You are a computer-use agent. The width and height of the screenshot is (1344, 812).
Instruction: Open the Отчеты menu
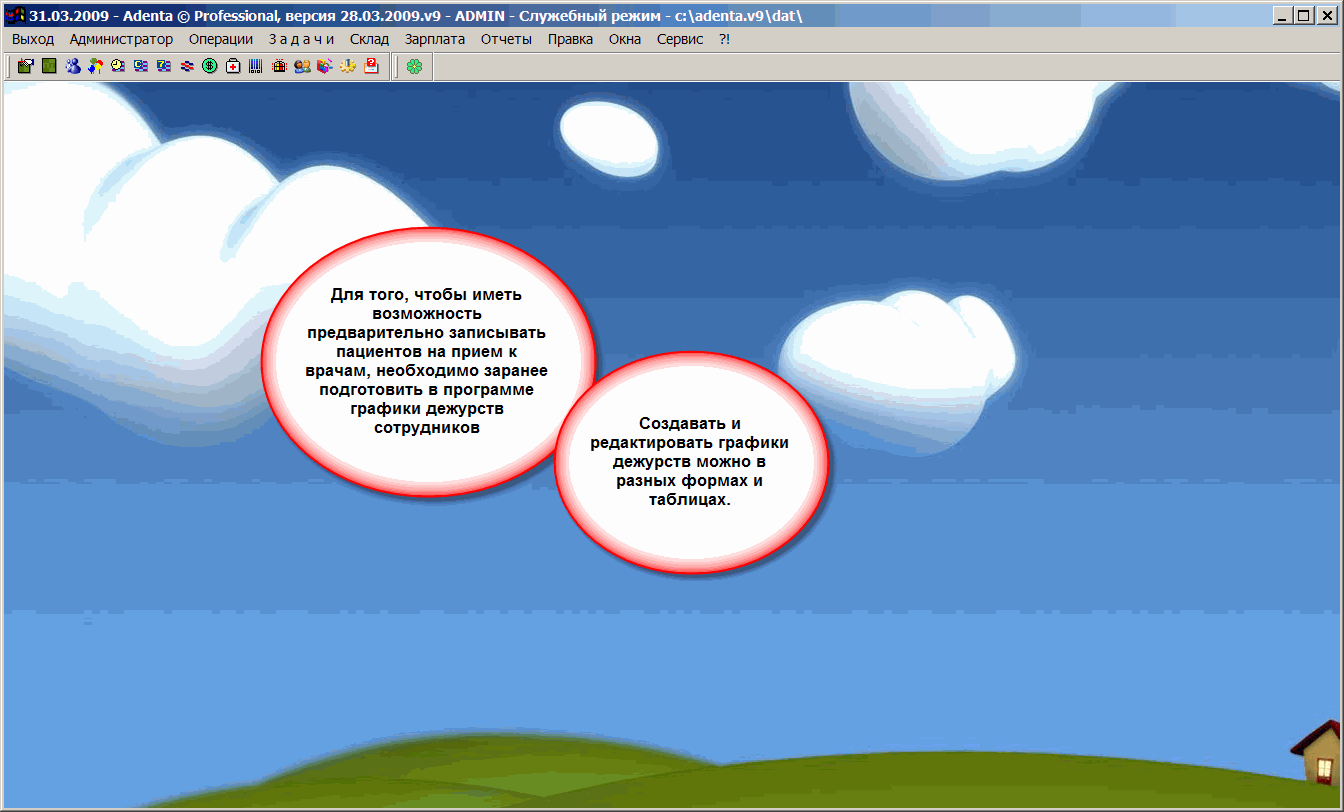click(506, 39)
